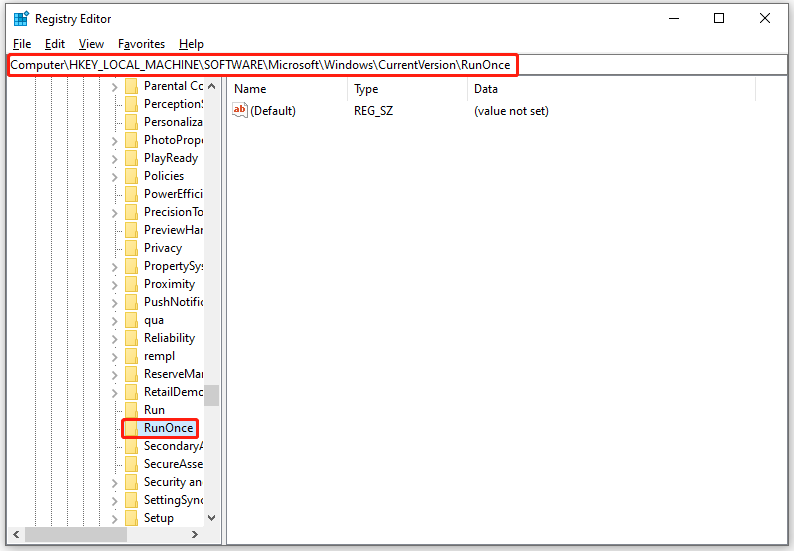Select the Personaliza folder icon

131,122
